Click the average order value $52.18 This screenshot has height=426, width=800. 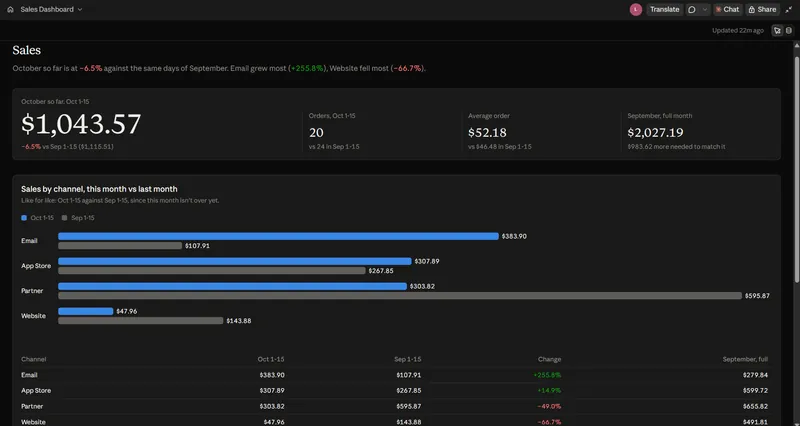[487, 133]
